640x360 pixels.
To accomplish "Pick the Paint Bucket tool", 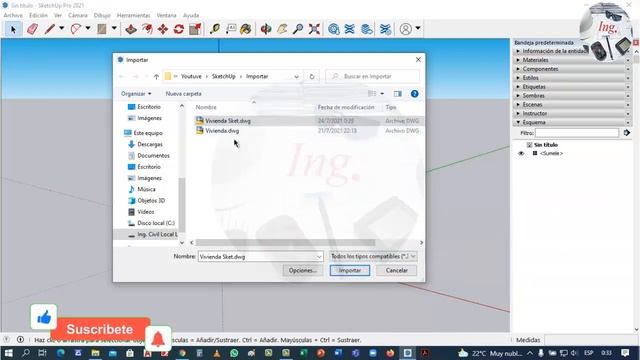I will 246,29.
